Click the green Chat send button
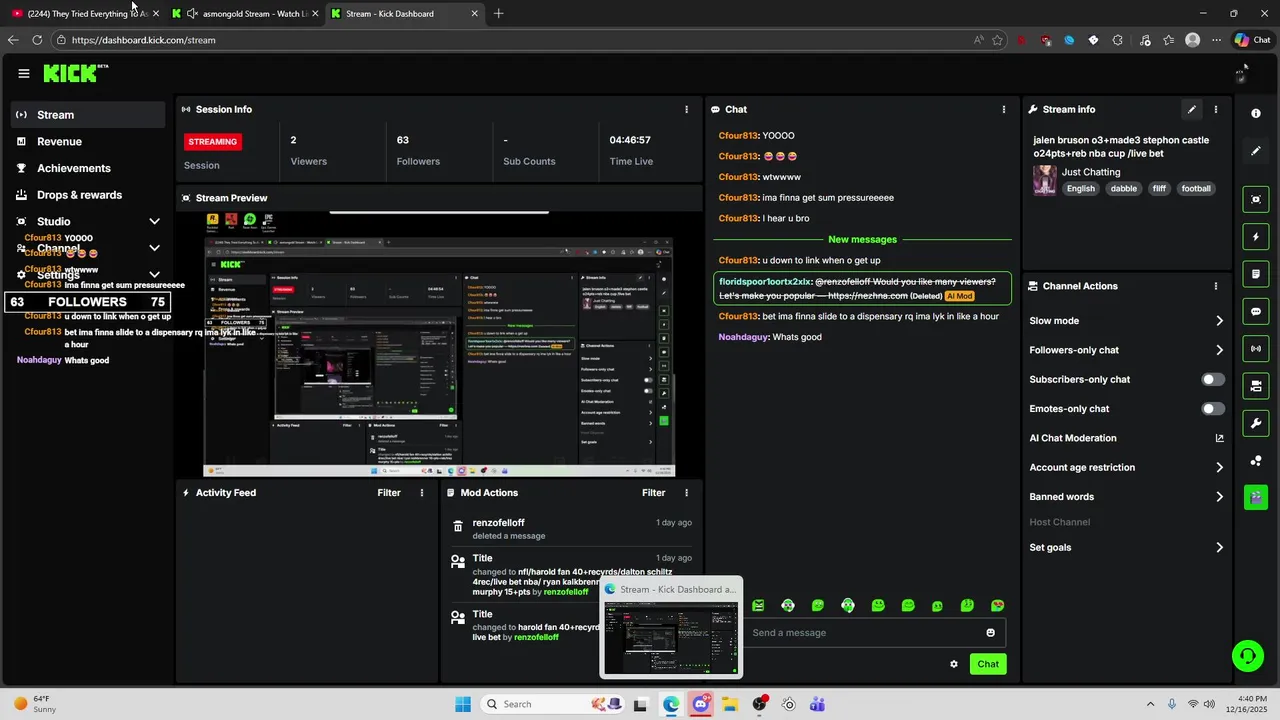Image resolution: width=1280 pixels, height=720 pixels. pyautogui.click(x=988, y=664)
